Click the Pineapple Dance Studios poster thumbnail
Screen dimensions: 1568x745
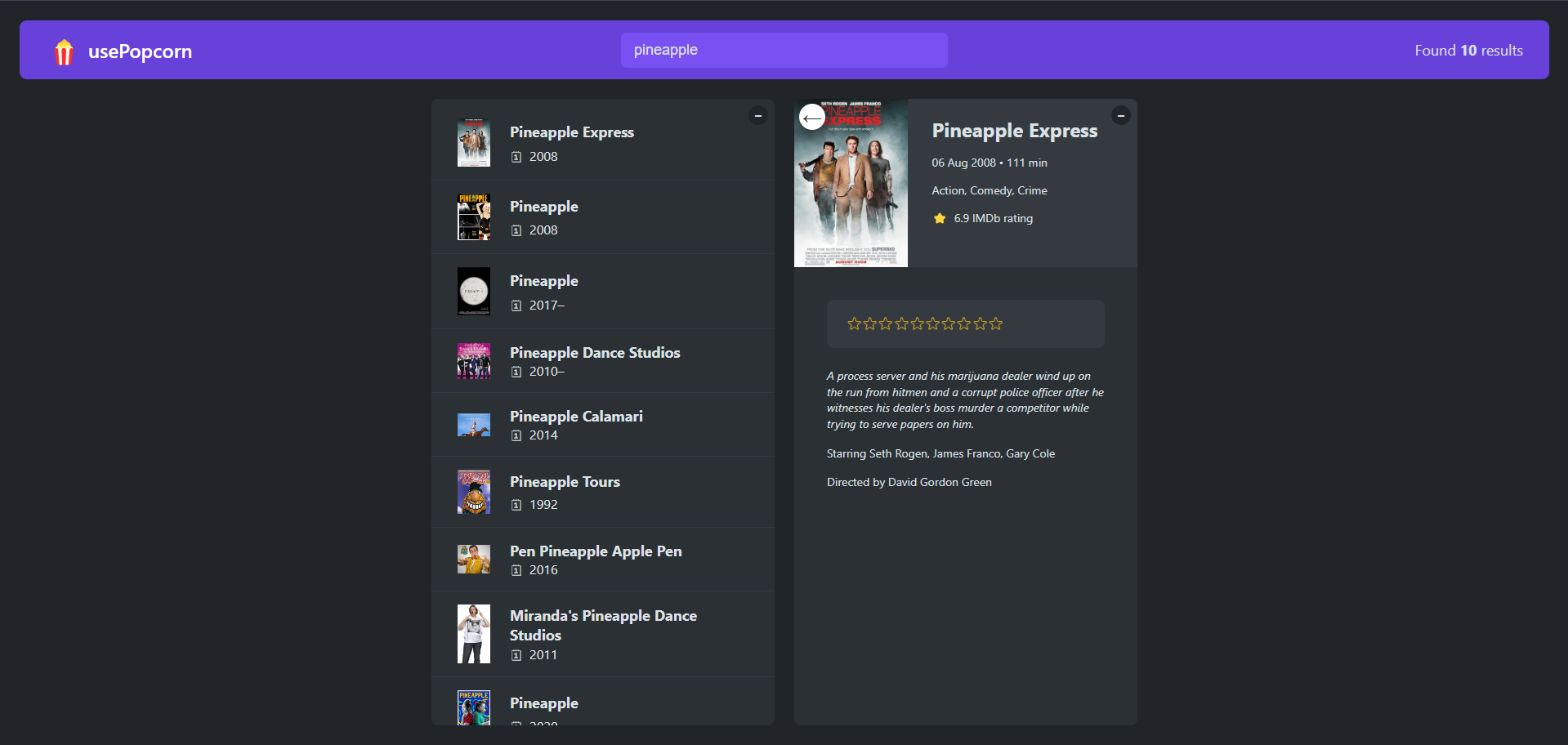[474, 361]
